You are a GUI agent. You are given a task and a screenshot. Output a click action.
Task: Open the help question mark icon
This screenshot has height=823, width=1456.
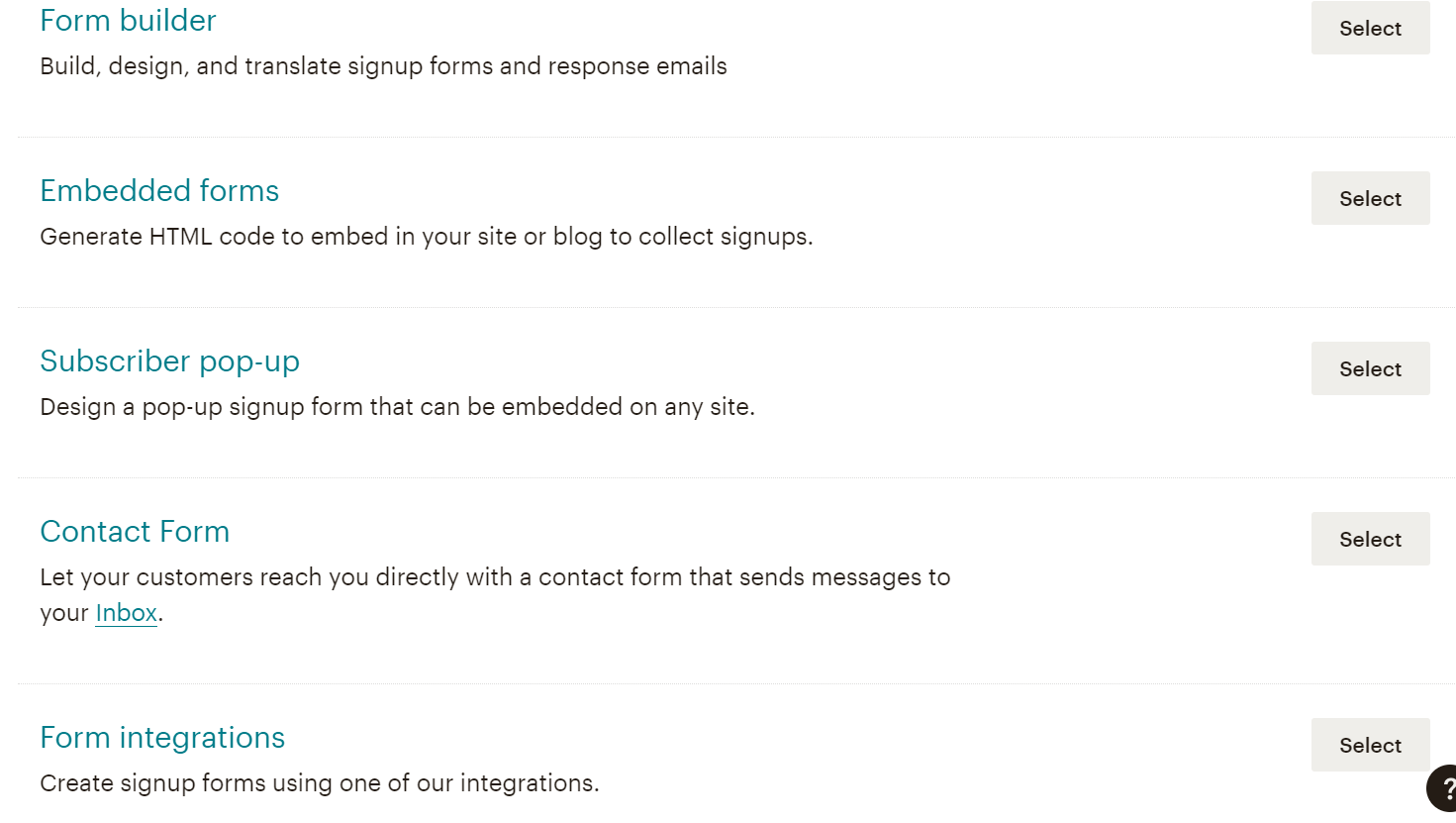tap(1443, 788)
